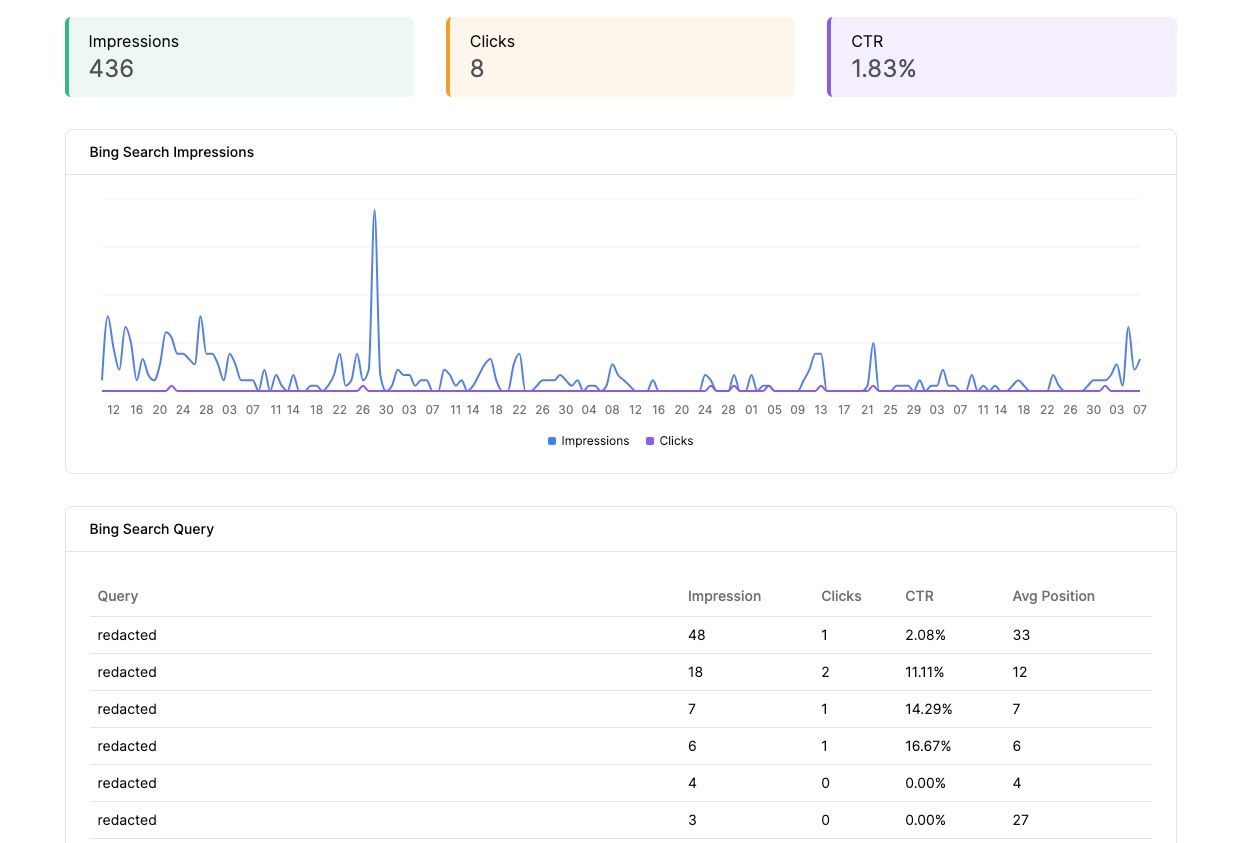Image resolution: width=1239 pixels, height=843 pixels.
Task: Select the Impressions summary card
Action: click(x=240, y=57)
